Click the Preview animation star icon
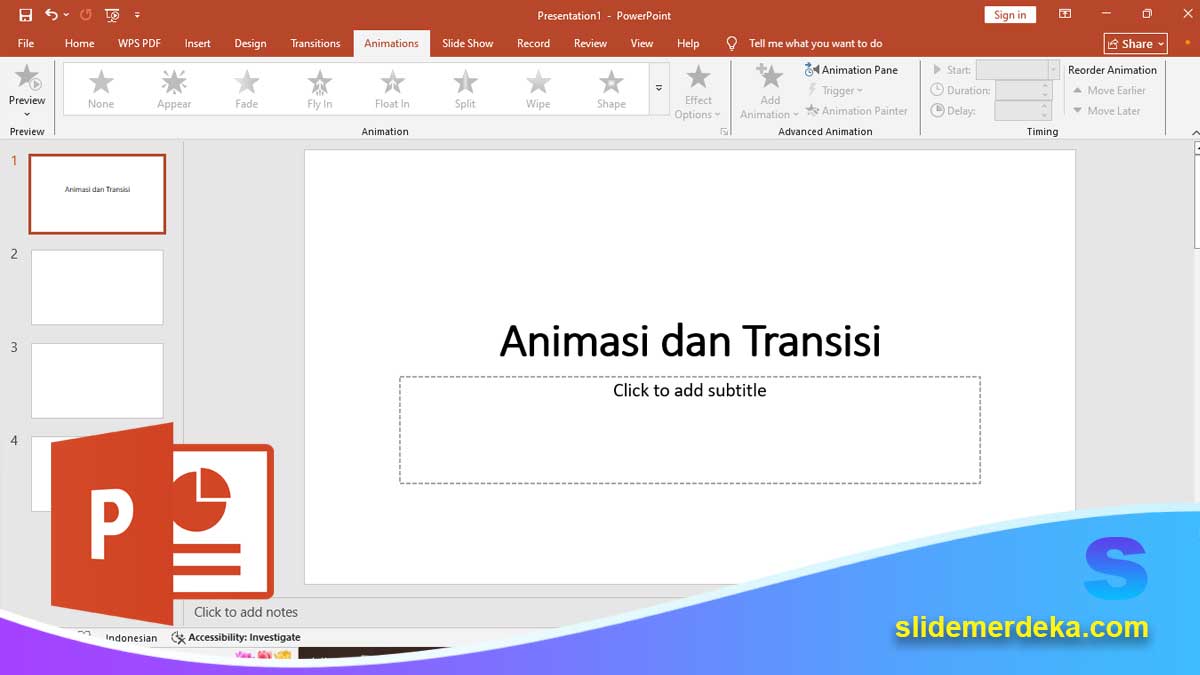Screen dimensions: 1200x675 tap(27, 77)
